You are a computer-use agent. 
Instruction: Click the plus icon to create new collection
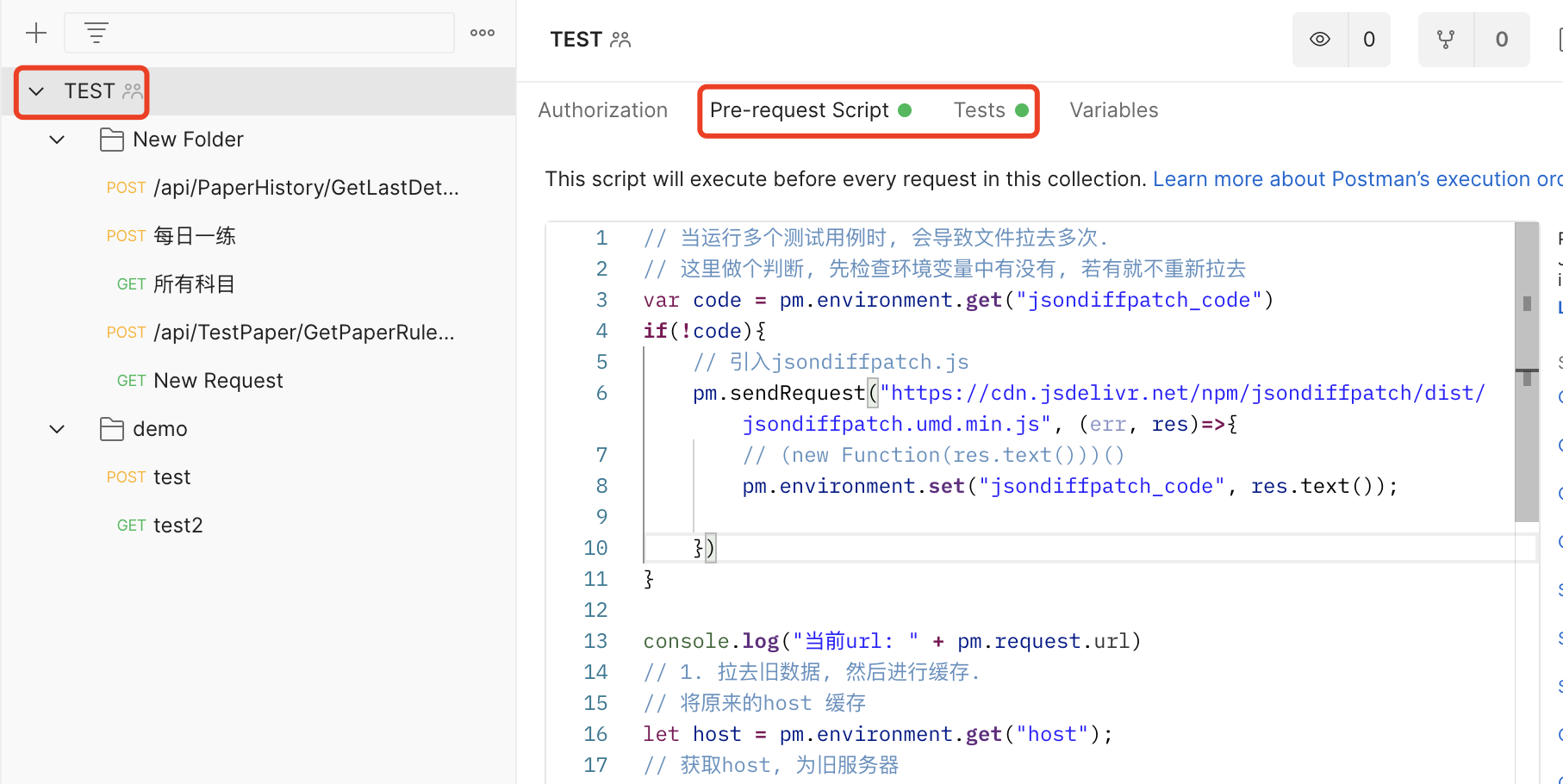(x=36, y=34)
